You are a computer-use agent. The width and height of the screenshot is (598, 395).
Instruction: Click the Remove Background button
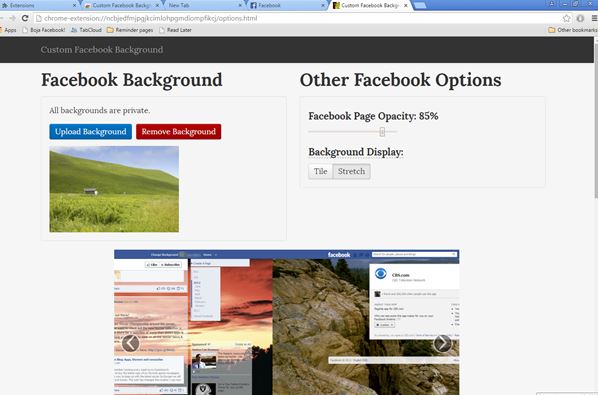[x=178, y=132]
